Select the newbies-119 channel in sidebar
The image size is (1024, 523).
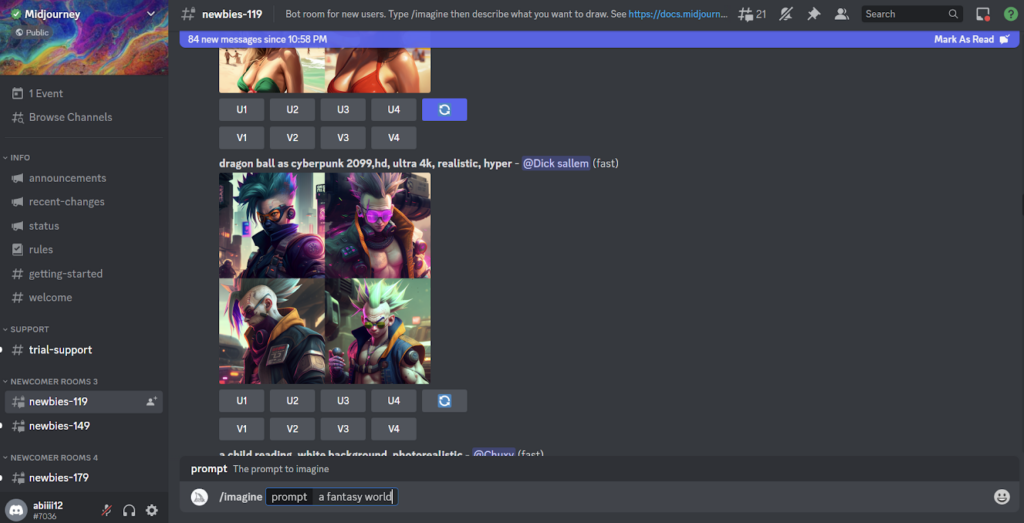click(84, 402)
